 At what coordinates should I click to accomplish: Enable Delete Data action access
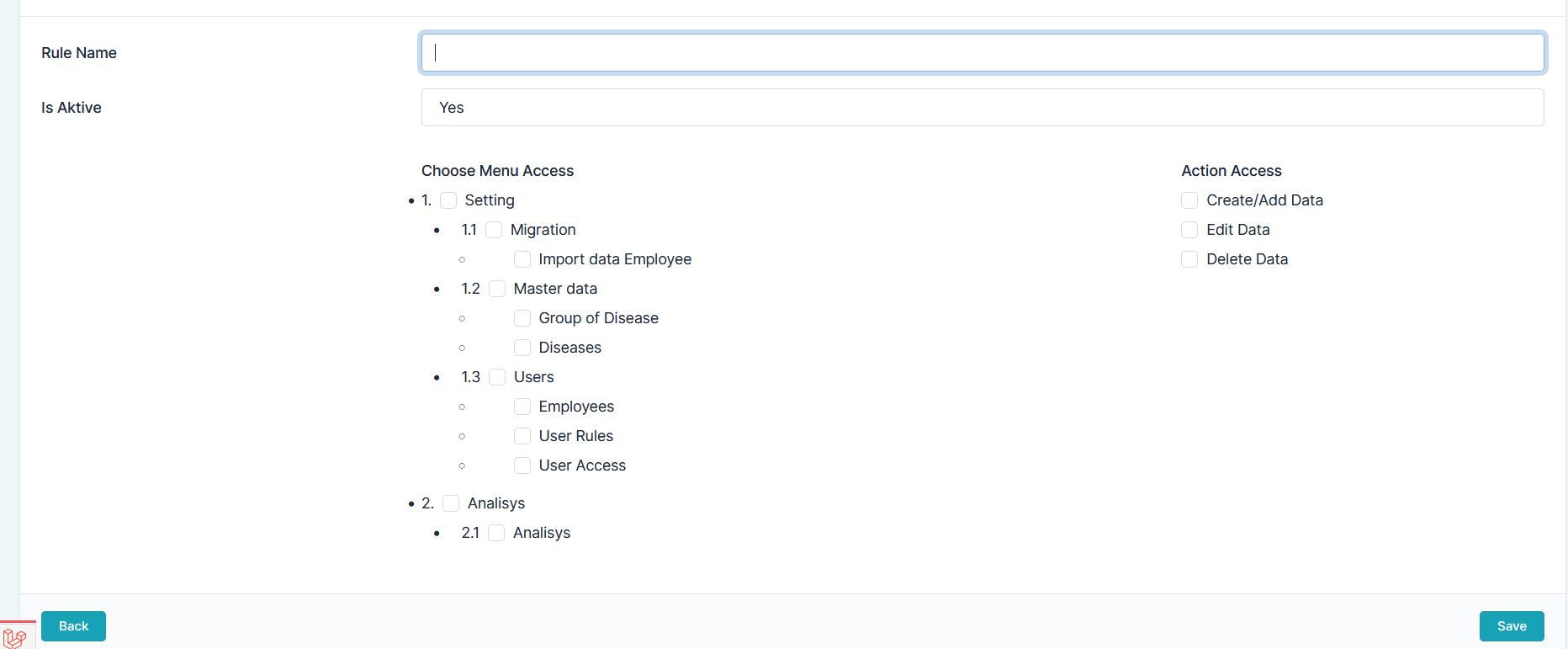pyautogui.click(x=1189, y=259)
